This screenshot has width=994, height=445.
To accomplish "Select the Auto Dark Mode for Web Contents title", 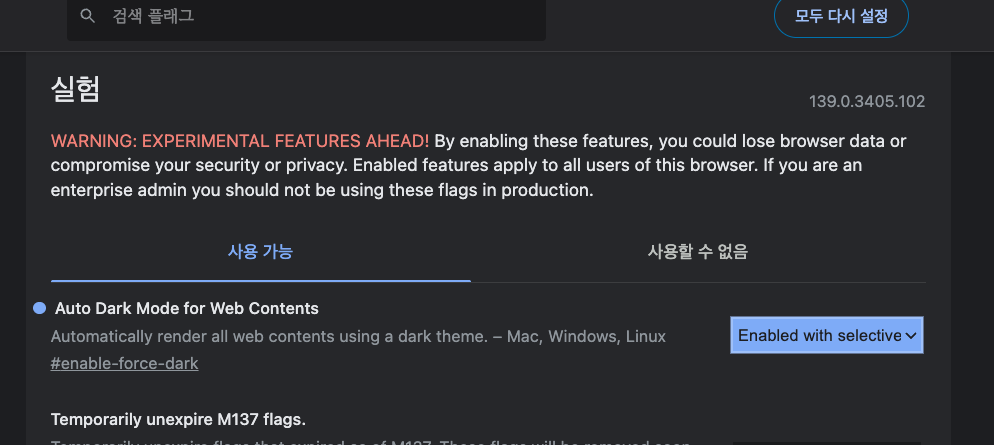I will tap(186, 308).
